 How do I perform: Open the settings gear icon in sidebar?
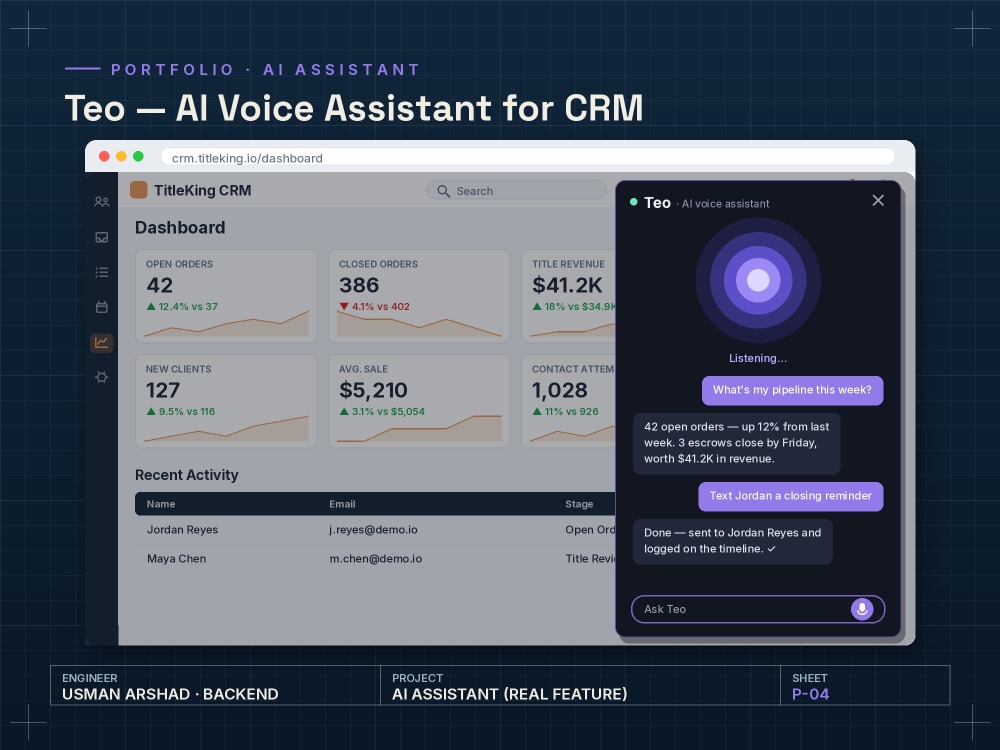pyautogui.click(x=101, y=378)
